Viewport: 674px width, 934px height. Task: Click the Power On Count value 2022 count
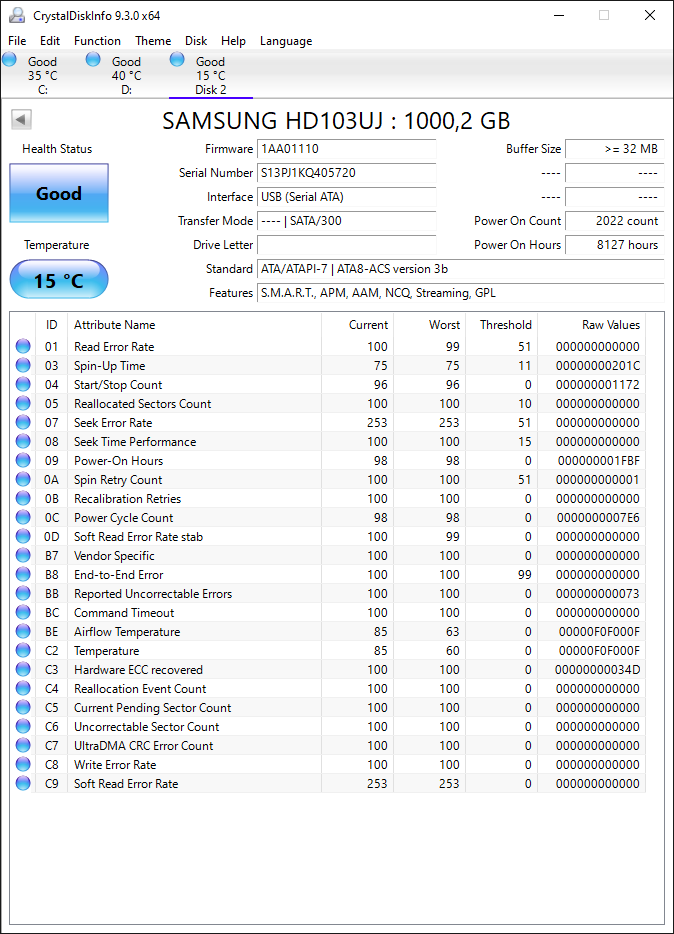pos(614,220)
